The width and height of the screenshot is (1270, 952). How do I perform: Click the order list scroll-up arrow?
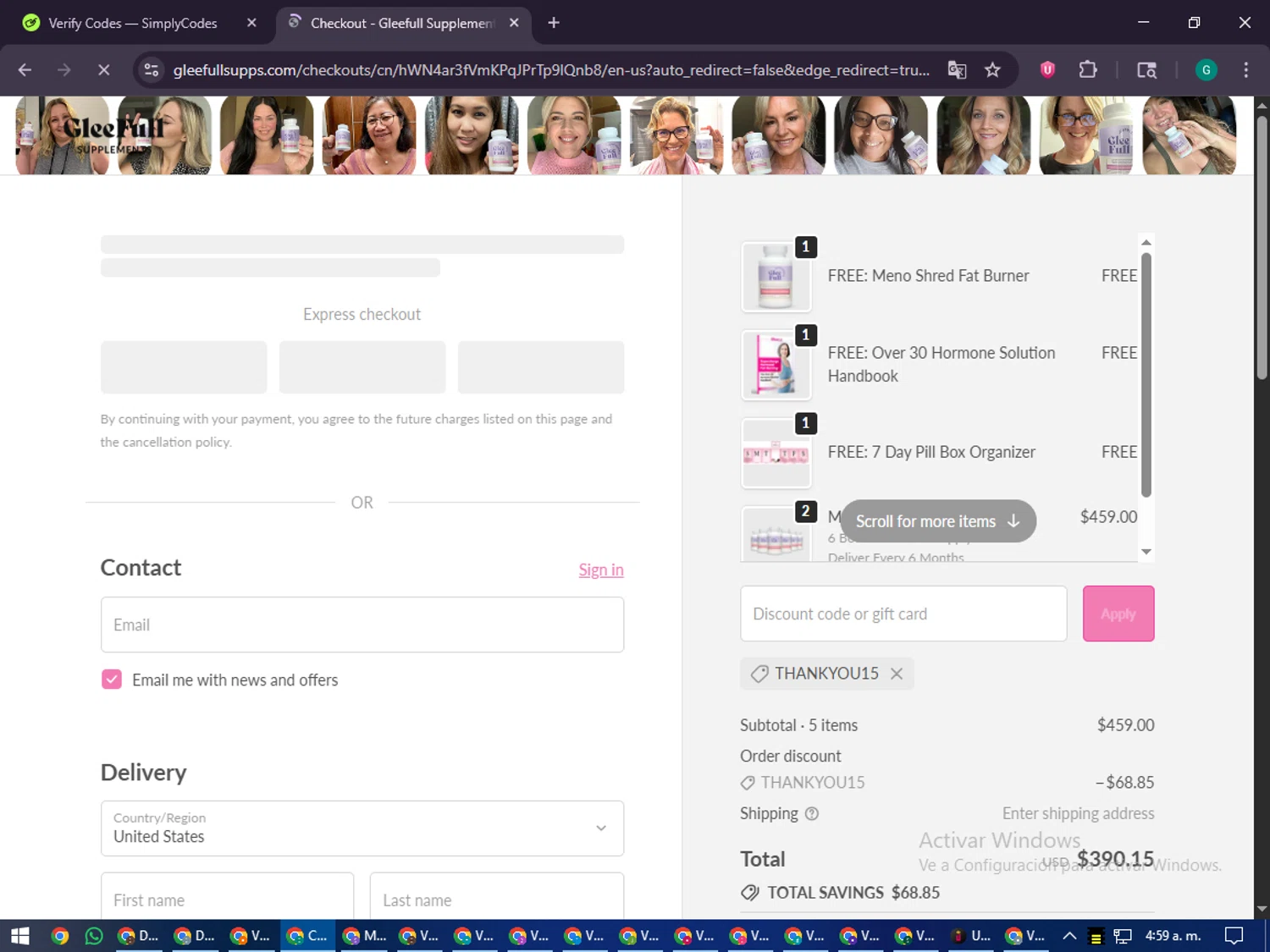(x=1146, y=243)
